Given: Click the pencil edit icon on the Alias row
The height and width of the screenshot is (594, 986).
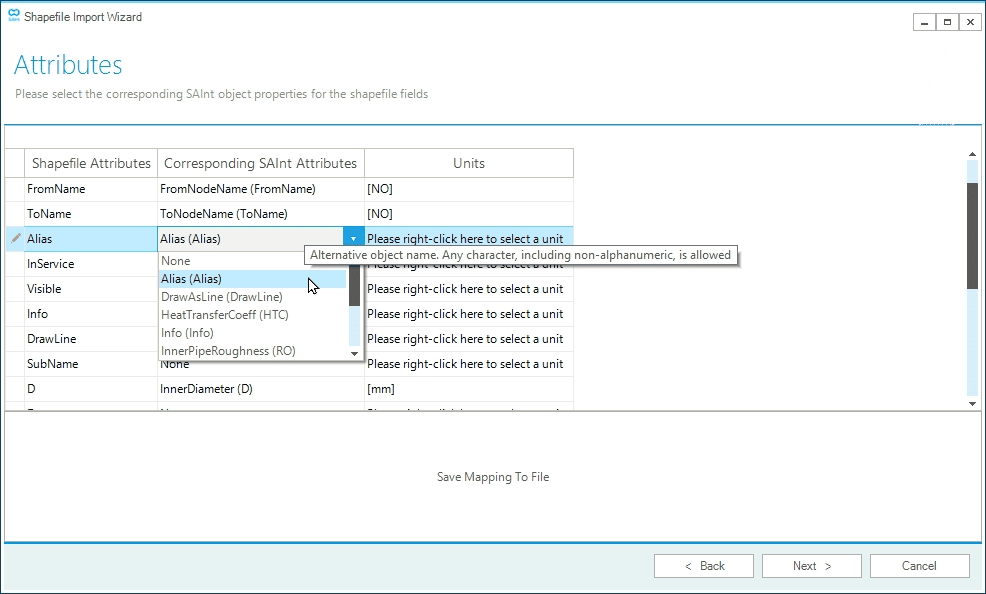Looking at the screenshot, I should click(14, 238).
